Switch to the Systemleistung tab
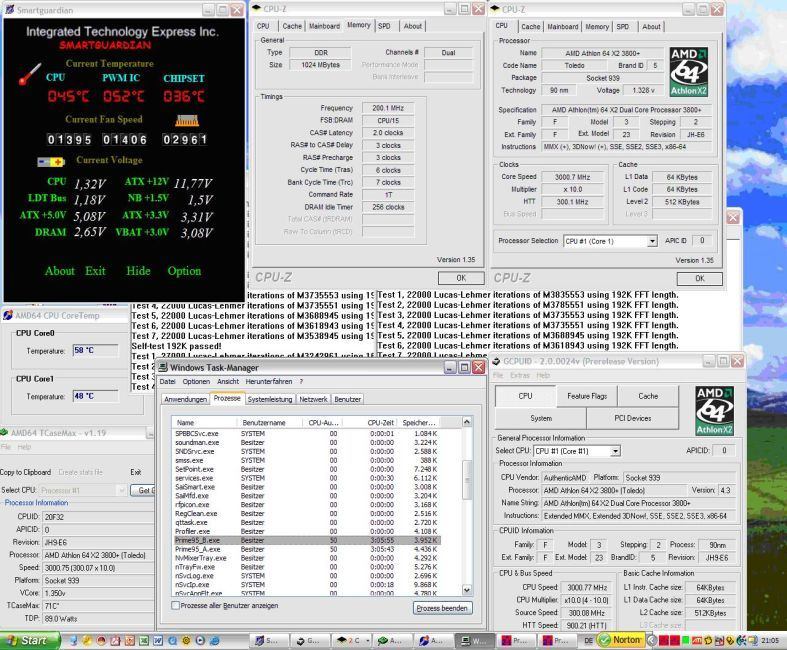 click(270, 399)
